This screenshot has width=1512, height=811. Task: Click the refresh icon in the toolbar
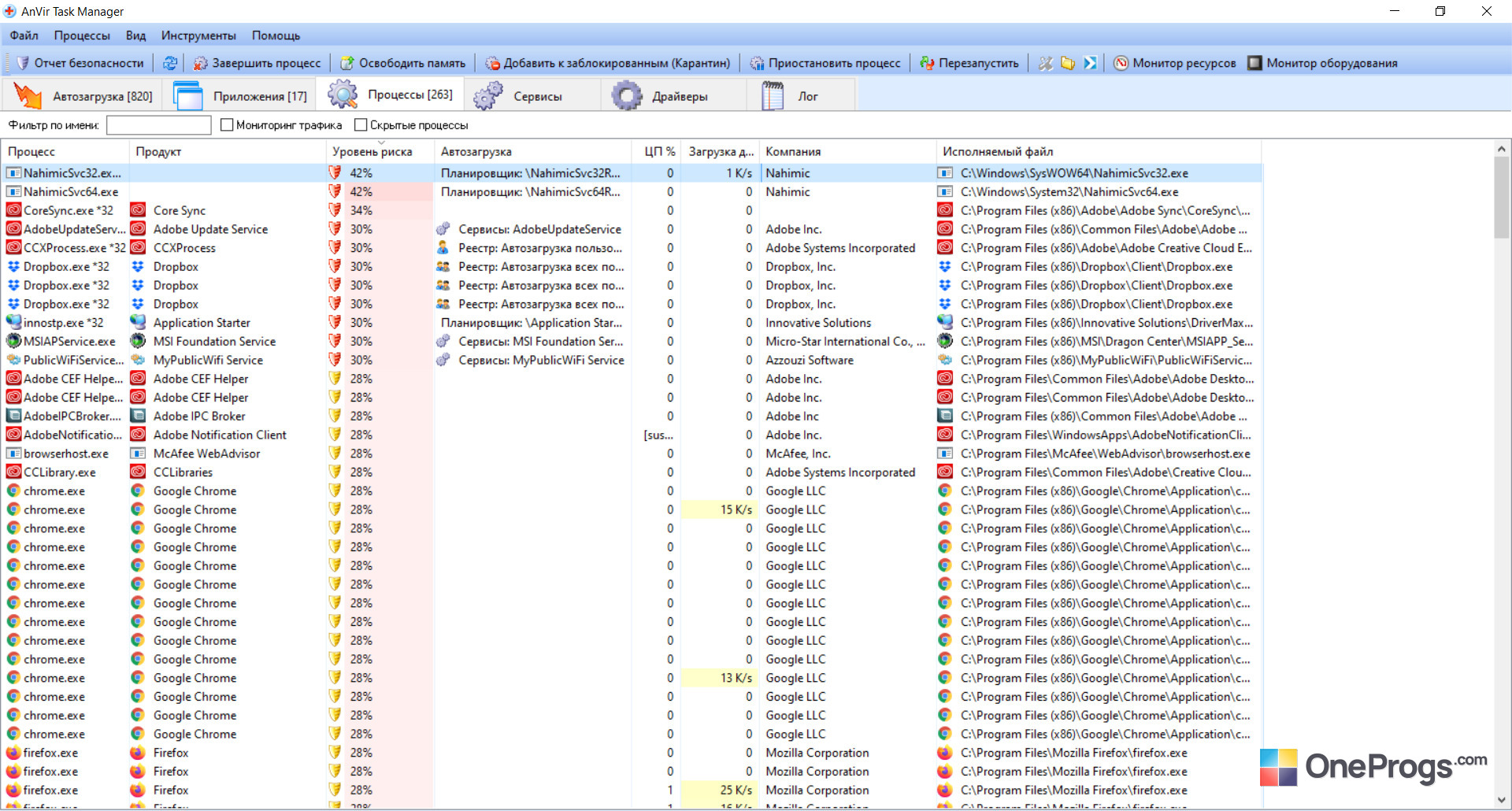tap(170, 63)
